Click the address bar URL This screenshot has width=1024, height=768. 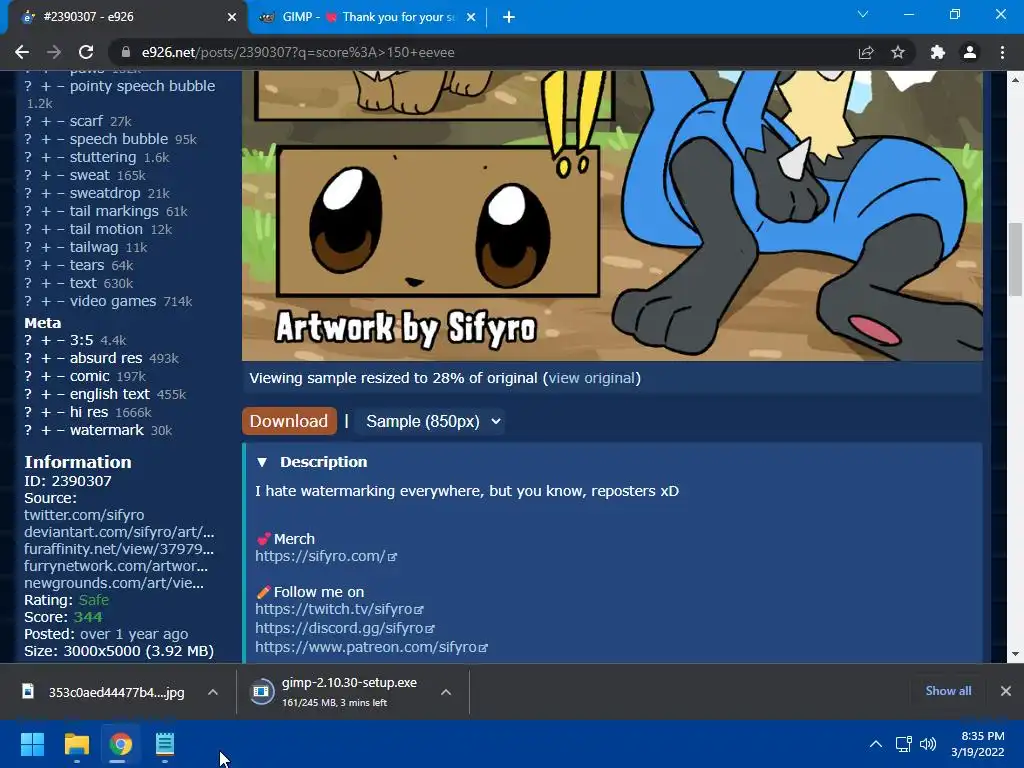point(298,52)
